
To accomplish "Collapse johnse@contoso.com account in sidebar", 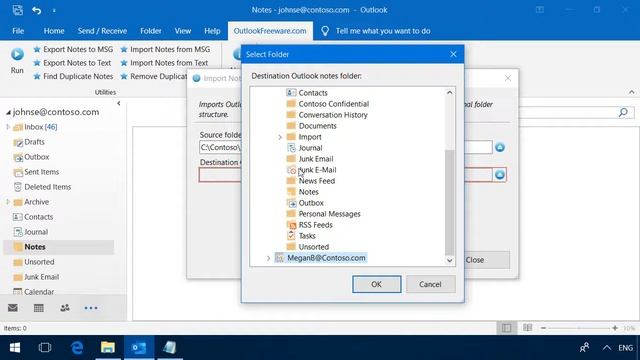I will pyautogui.click(x=8, y=112).
